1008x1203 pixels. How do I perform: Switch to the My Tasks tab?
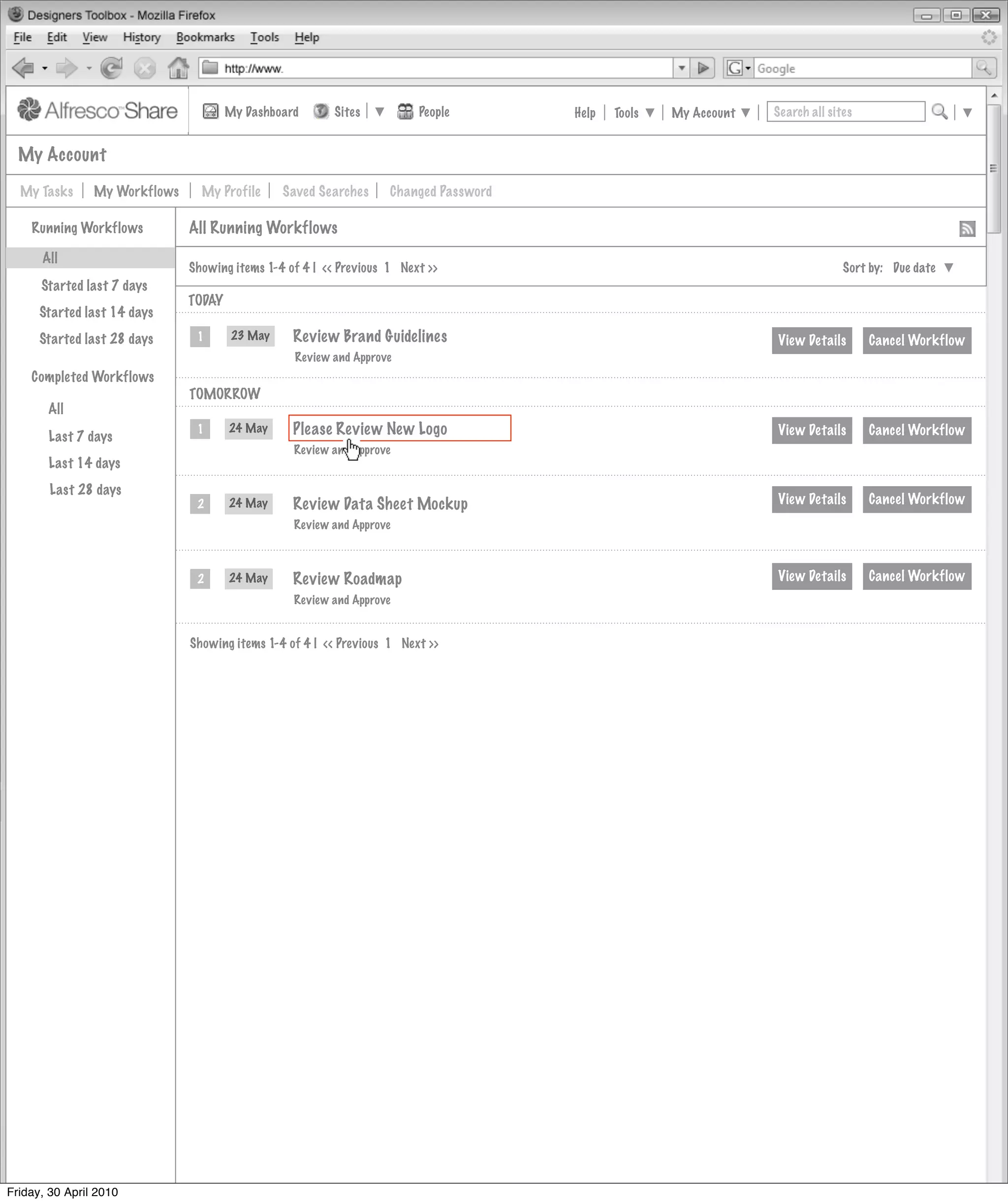46,191
